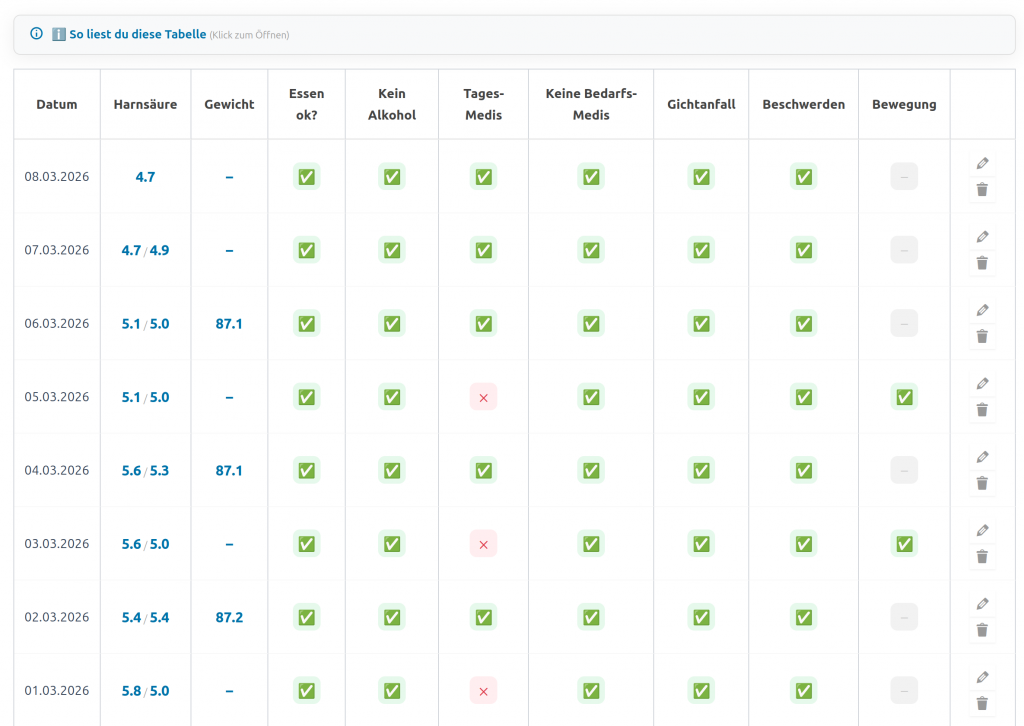Delete the 08.03.2026 entry via trash icon
Viewport: 1024px width, 726px height.
tap(982, 190)
